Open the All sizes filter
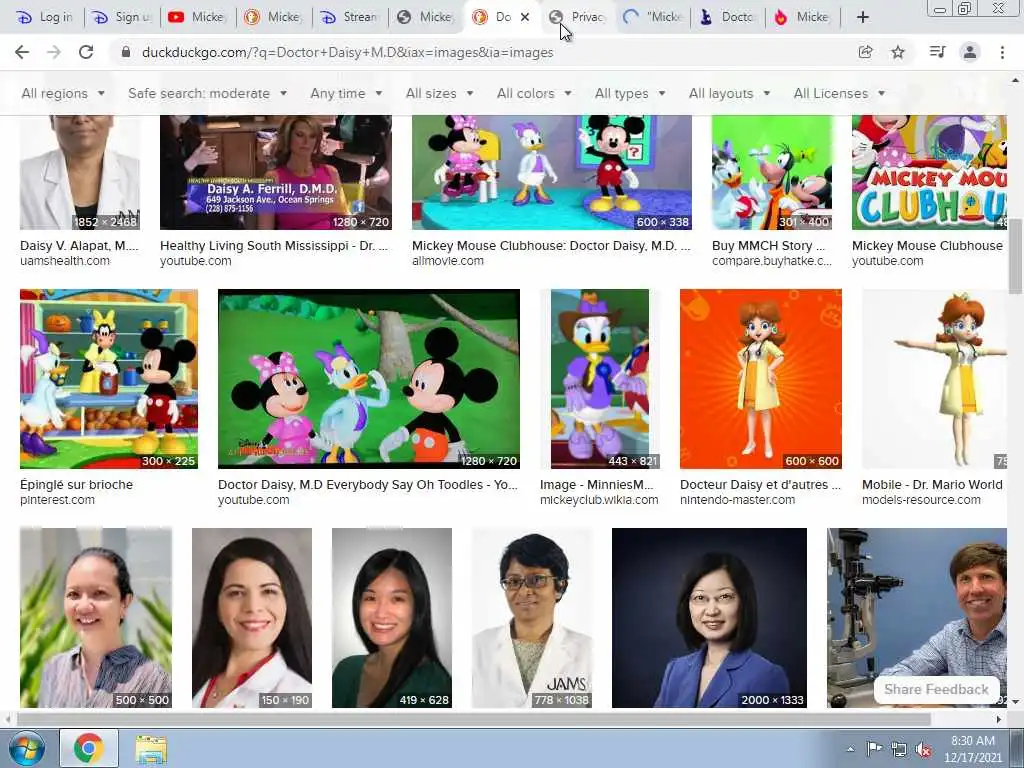 coord(440,93)
